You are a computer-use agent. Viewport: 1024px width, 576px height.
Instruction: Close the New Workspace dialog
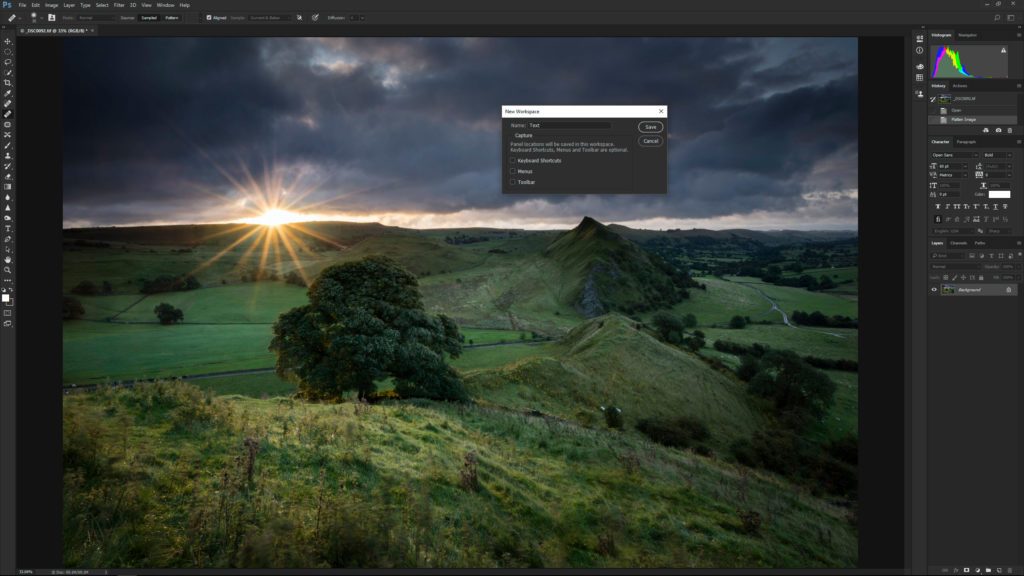(x=661, y=112)
